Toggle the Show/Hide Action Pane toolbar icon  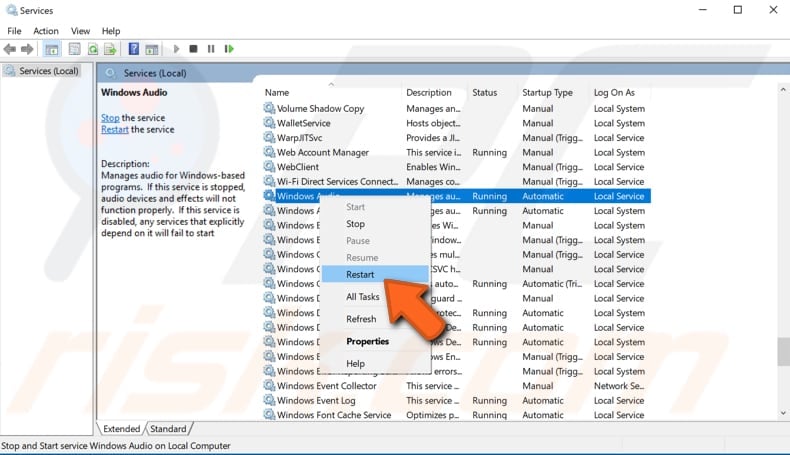tap(152, 49)
